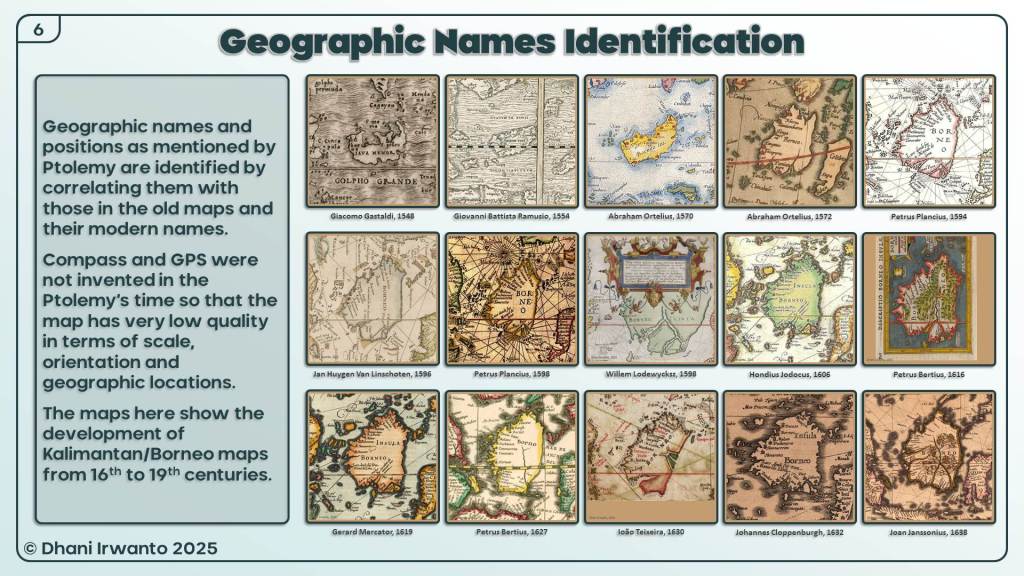Select the Petrus Plancius 1594 map
The height and width of the screenshot is (576, 1024).
(928, 141)
